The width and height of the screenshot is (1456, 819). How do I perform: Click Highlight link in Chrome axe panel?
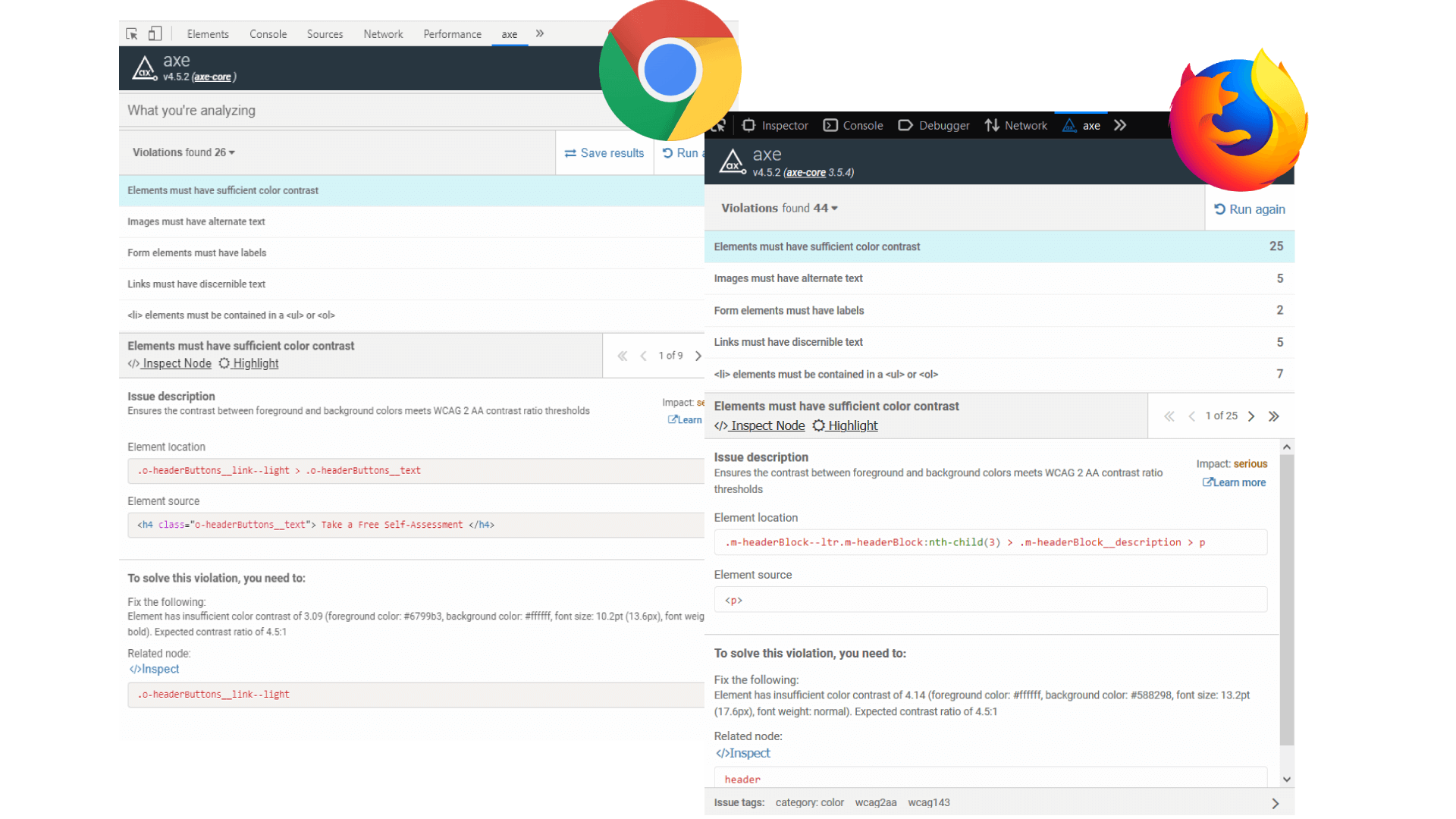[249, 363]
